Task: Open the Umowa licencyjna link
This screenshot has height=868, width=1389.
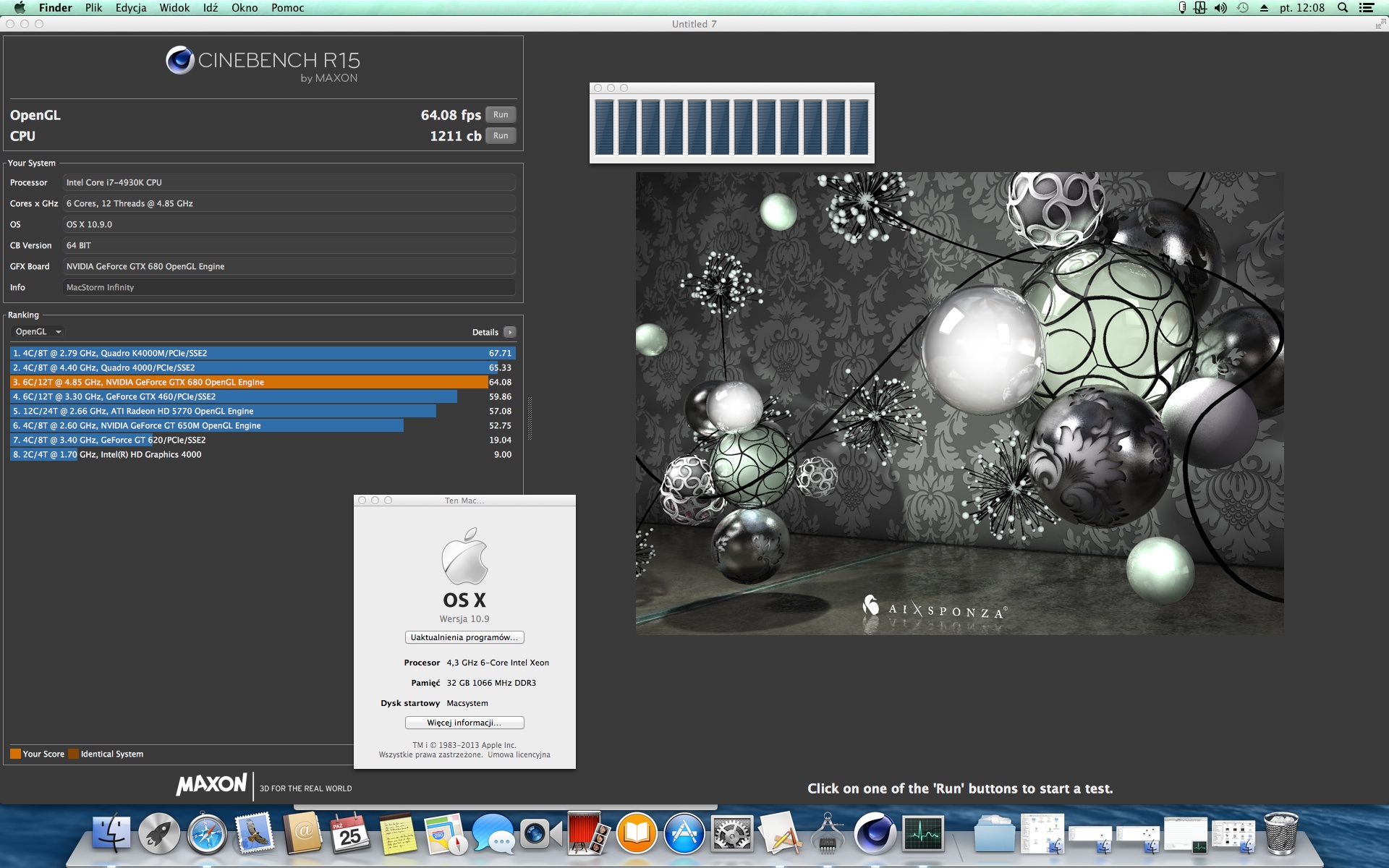Action: coord(519,754)
